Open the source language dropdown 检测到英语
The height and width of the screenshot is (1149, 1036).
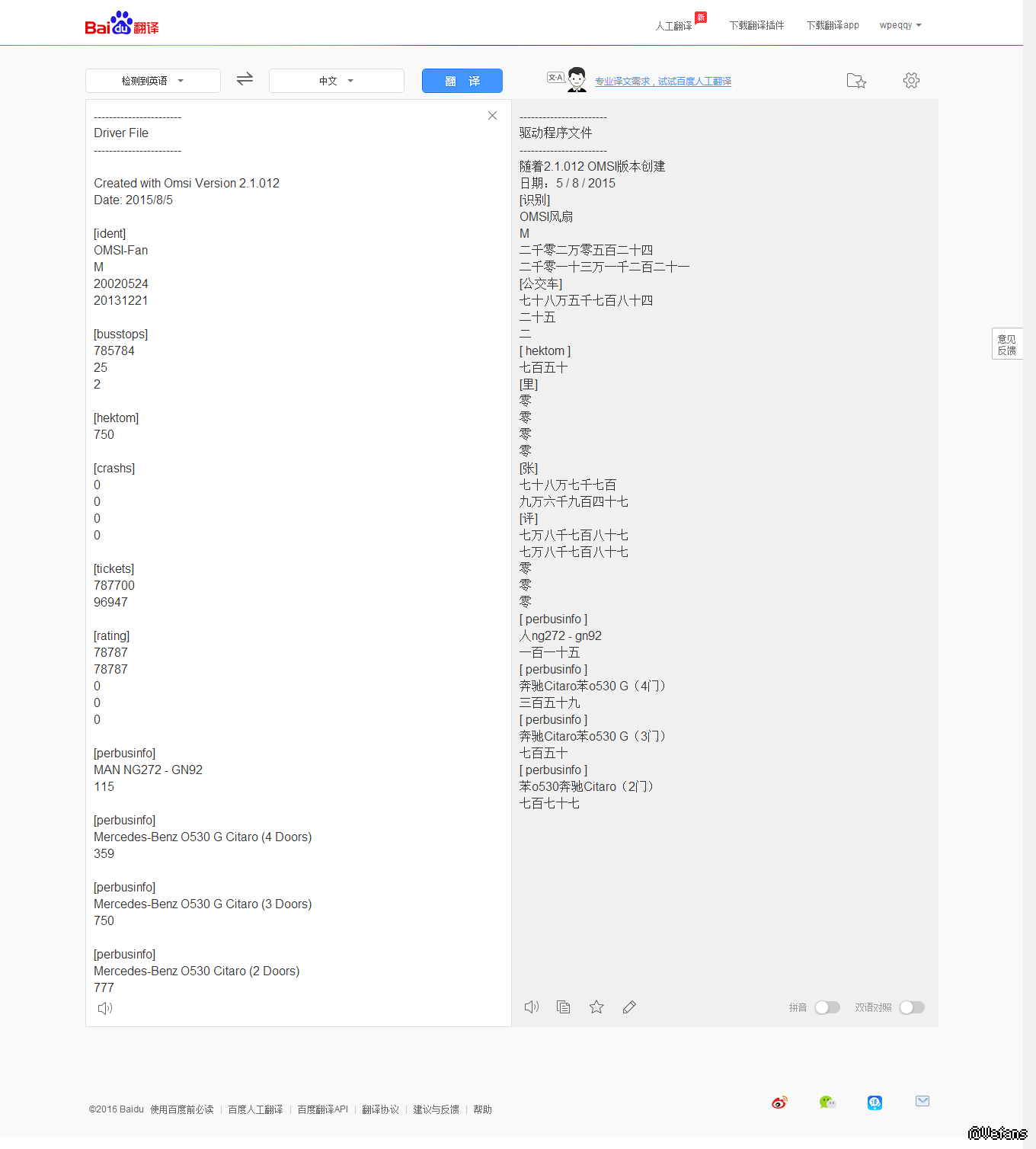pyautogui.click(x=153, y=81)
